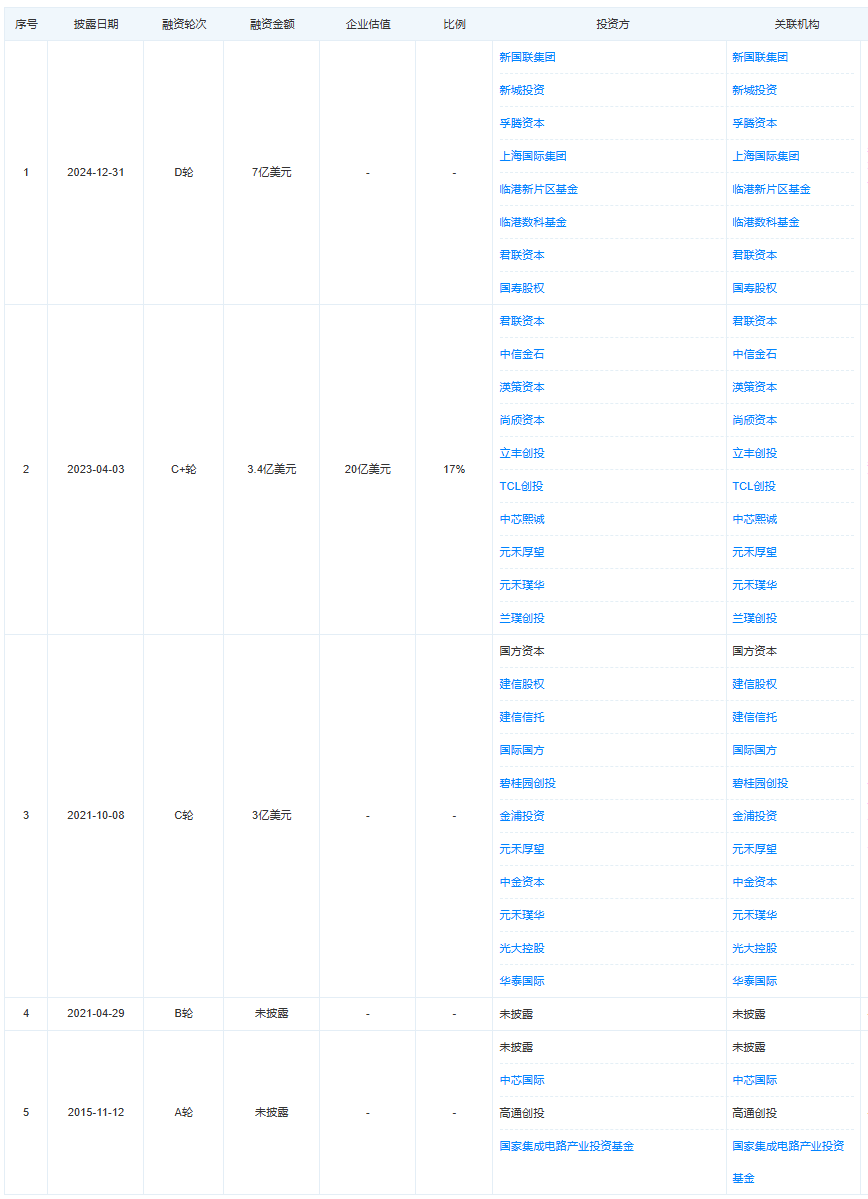Open 上海国际集团 link in 关联机构 column
This screenshot has width=868, height=1199.
tap(766, 156)
